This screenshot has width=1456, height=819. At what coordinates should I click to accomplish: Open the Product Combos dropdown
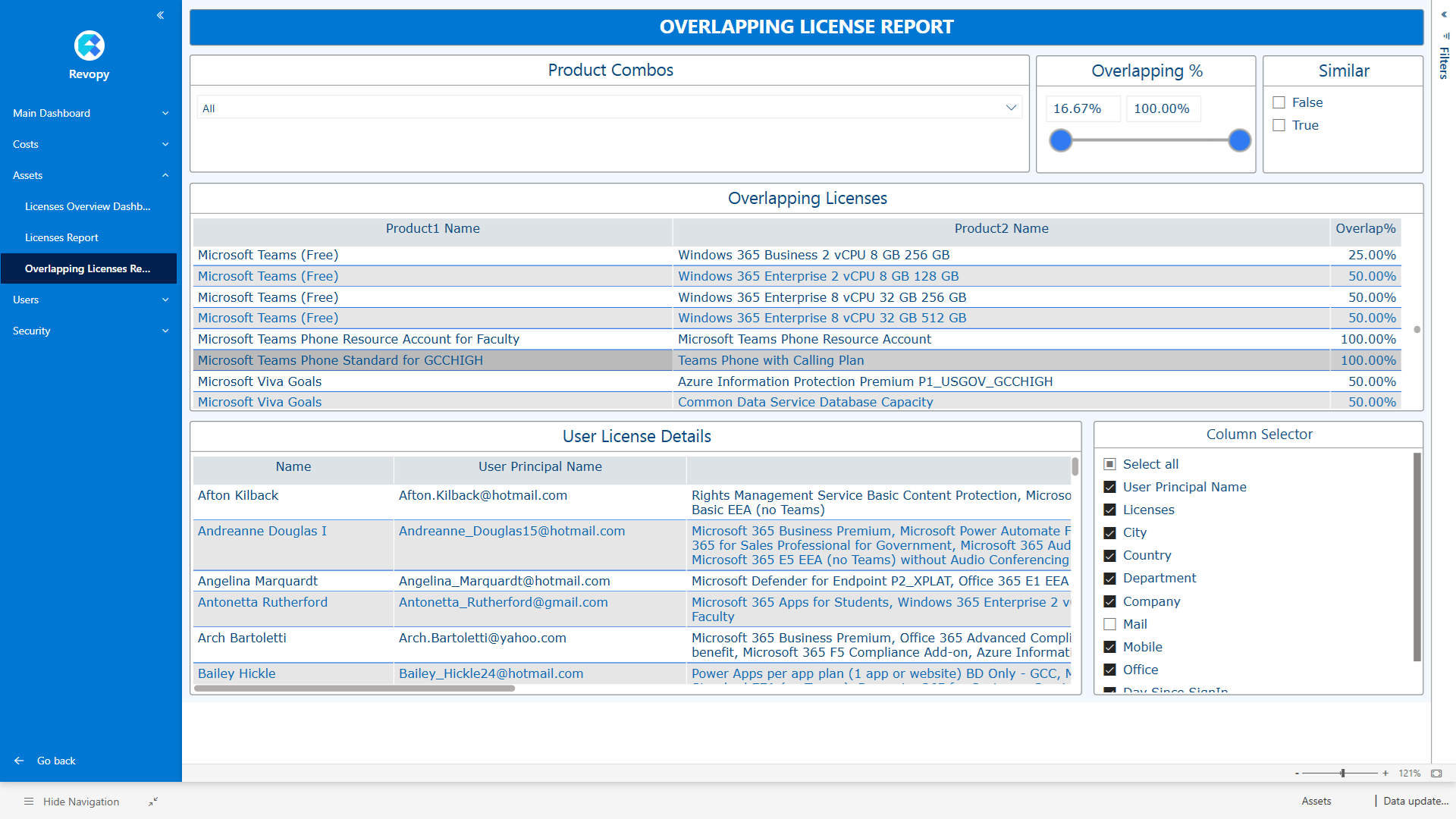coord(610,108)
